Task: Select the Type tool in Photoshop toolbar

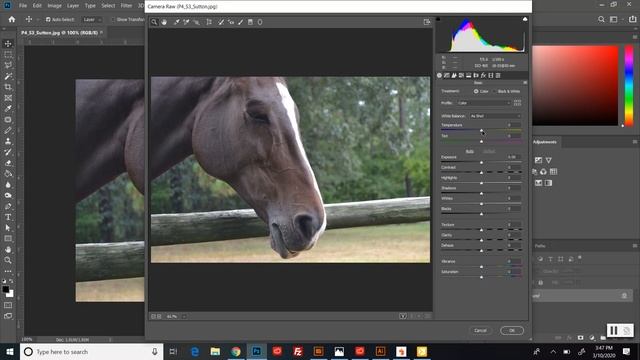Action: (x=8, y=217)
